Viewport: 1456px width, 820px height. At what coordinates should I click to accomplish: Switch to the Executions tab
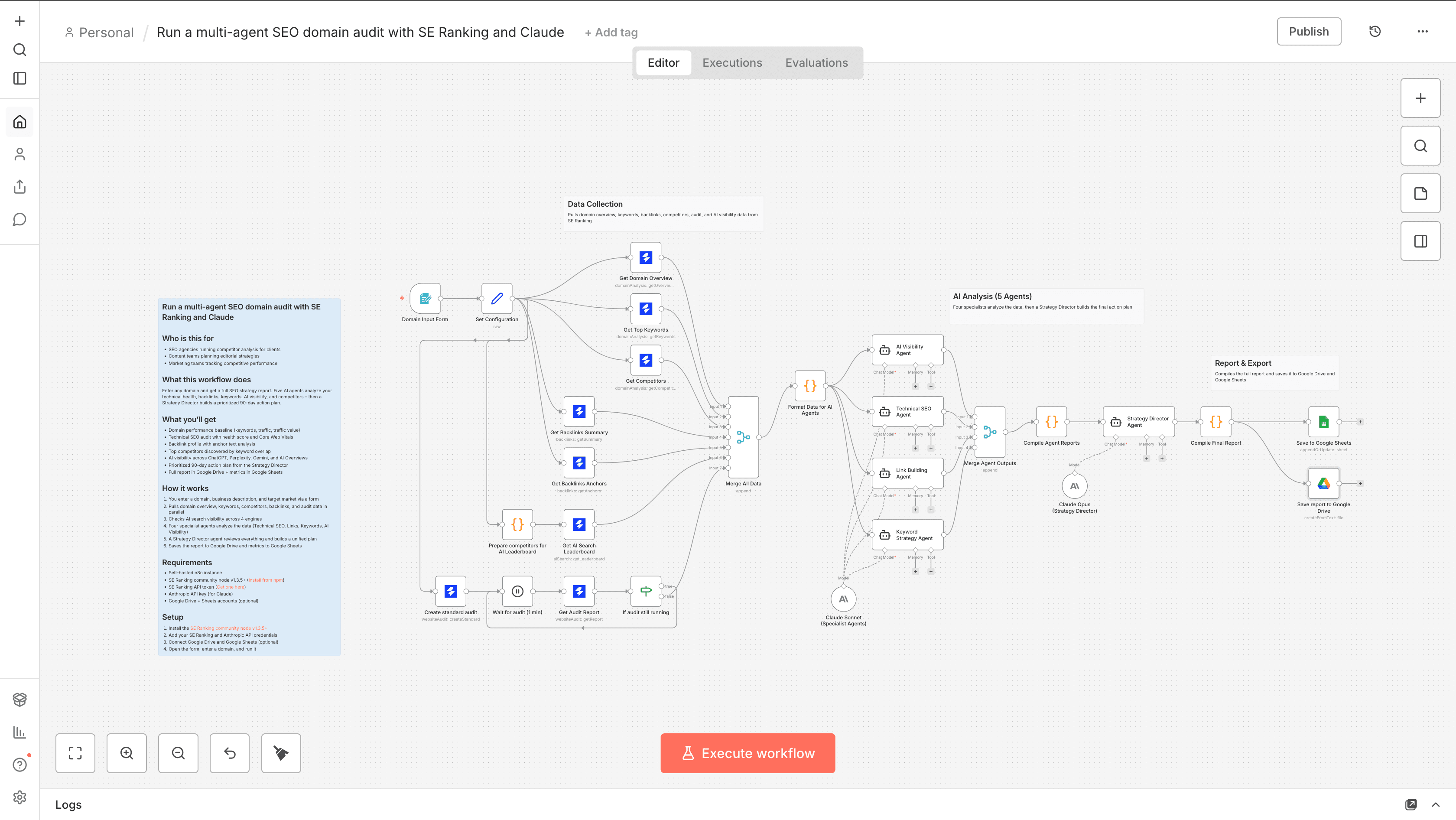pyautogui.click(x=732, y=63)
